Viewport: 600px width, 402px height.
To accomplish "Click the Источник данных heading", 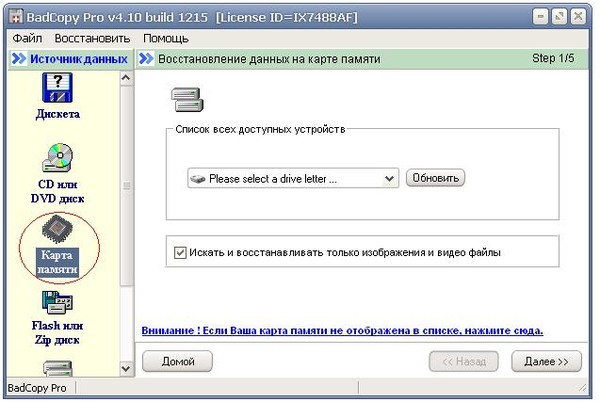I will coord(79,59).
